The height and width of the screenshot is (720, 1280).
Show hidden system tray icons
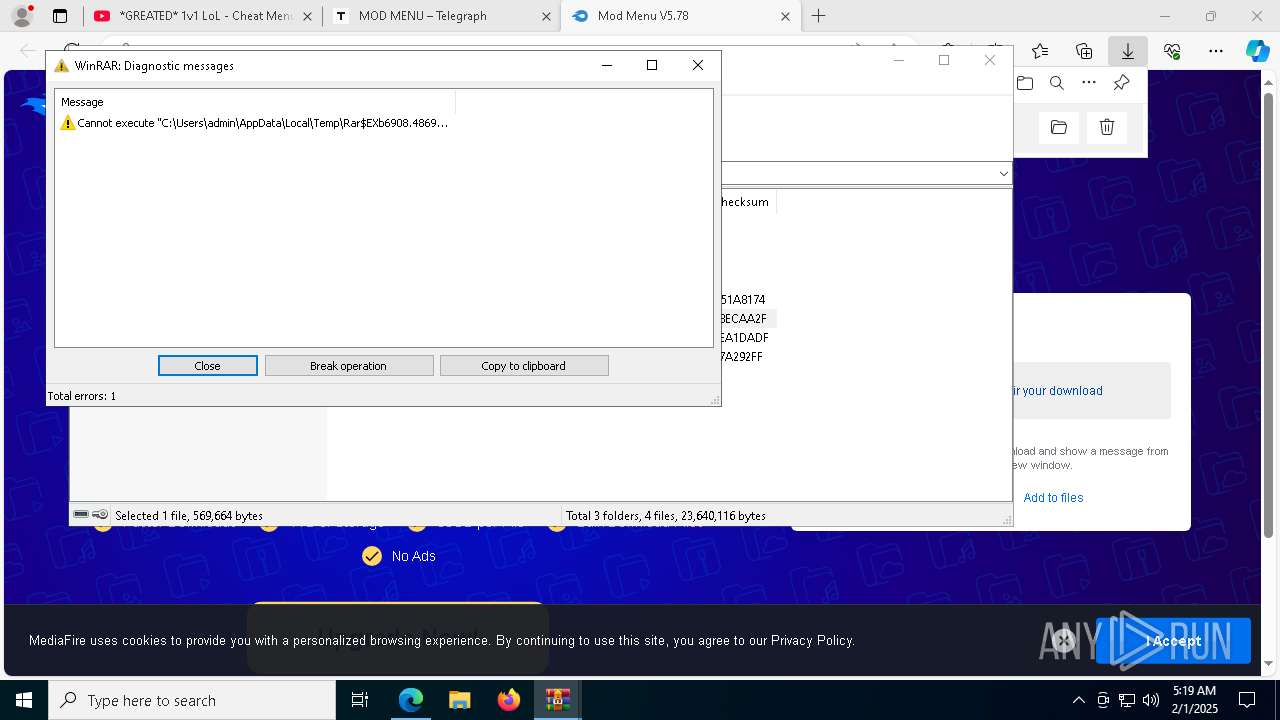[1078, 700]
